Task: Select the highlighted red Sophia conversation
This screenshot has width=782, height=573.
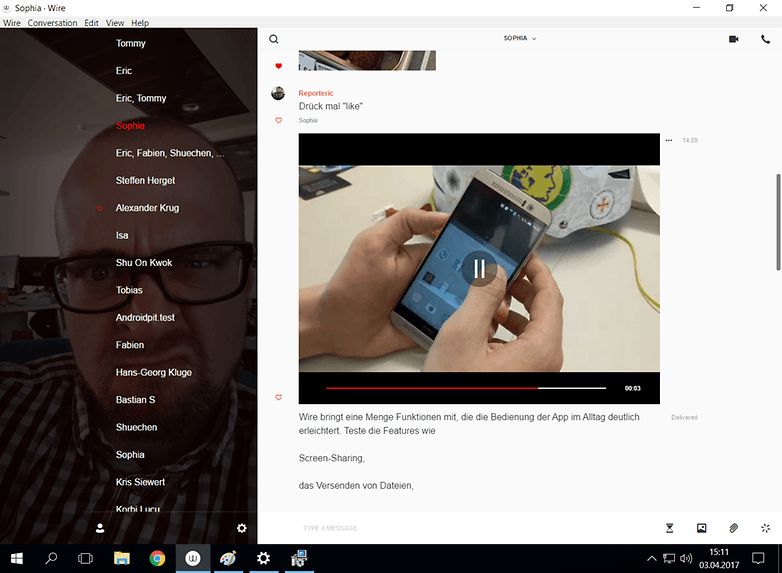Action: (x=130, y=126)
